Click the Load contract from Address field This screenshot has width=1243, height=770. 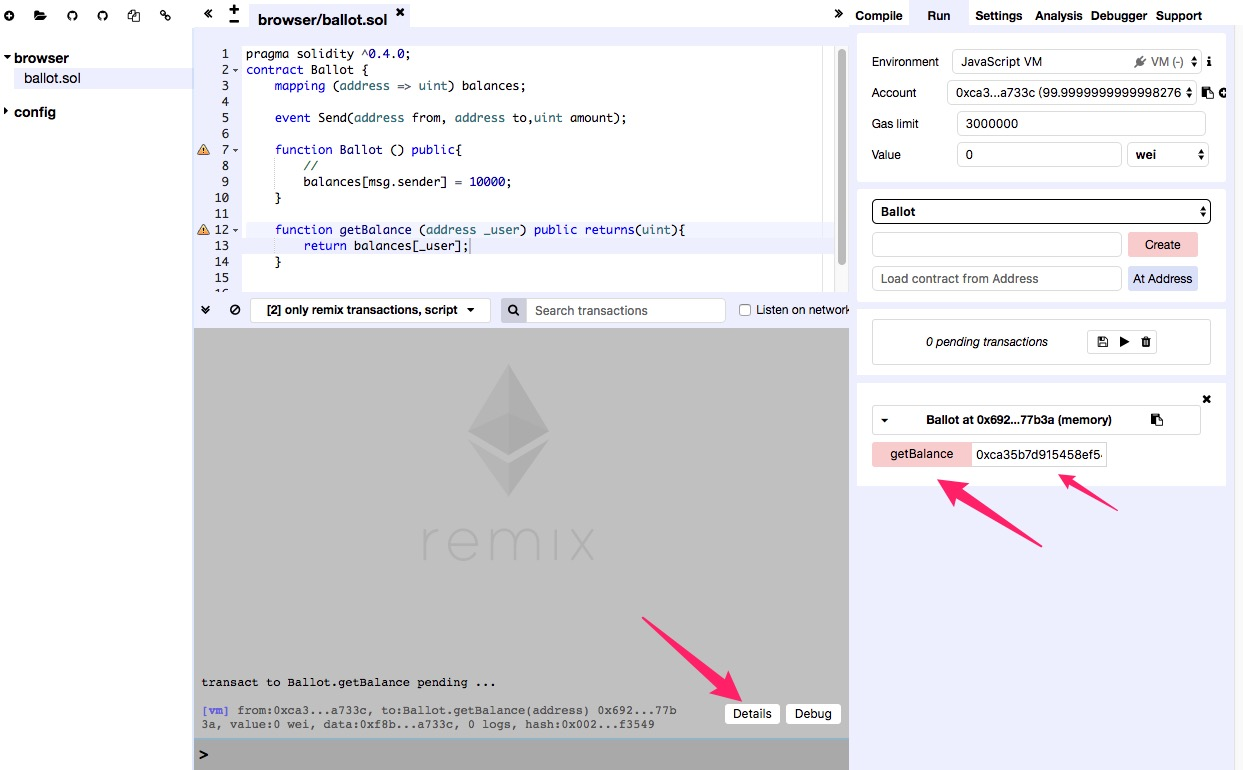997,279
